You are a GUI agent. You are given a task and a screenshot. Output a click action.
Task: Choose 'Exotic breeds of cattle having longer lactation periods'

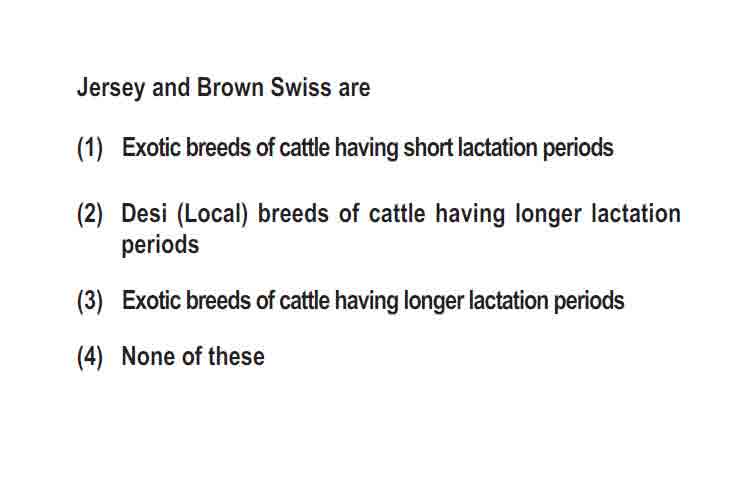(373, 301)
